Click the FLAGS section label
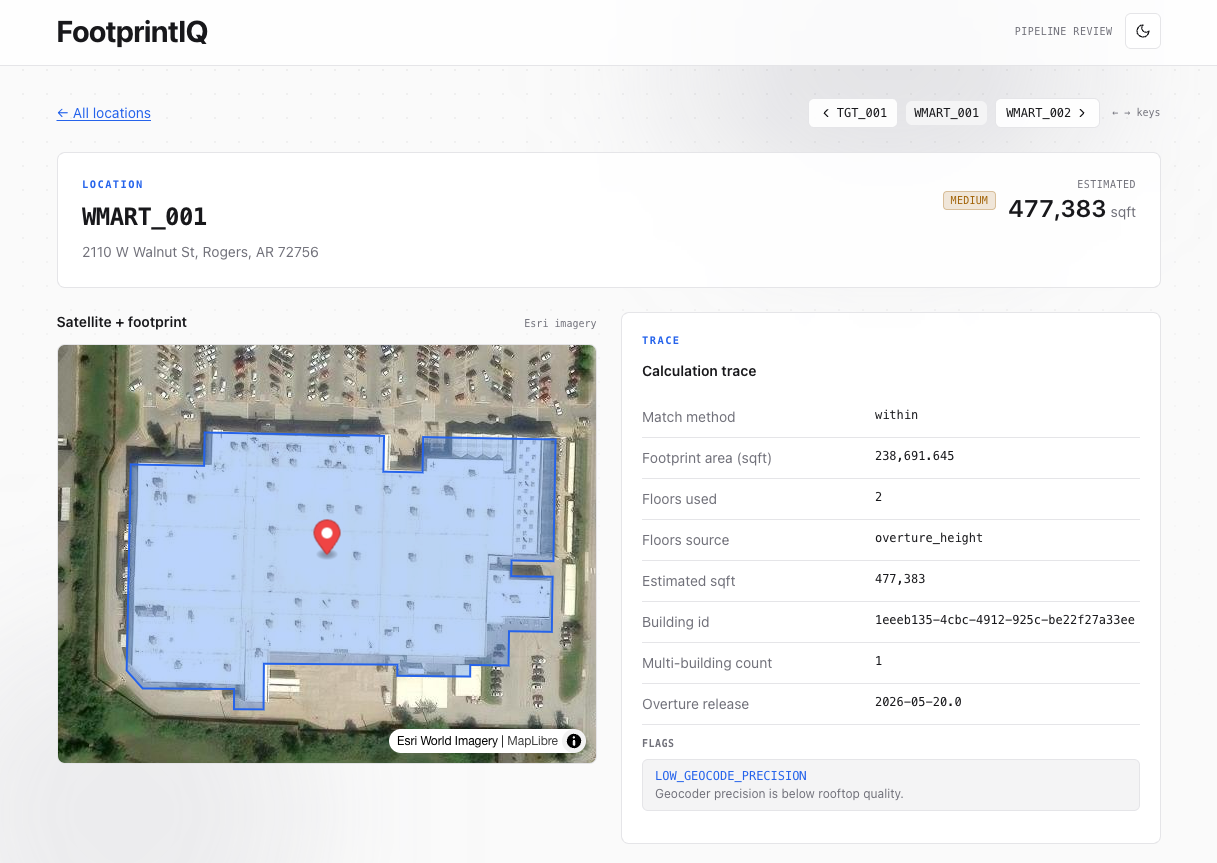Image resolution: width=1217 pixels, height=863 pixels. pyautogui.click(x=658, y=744)
